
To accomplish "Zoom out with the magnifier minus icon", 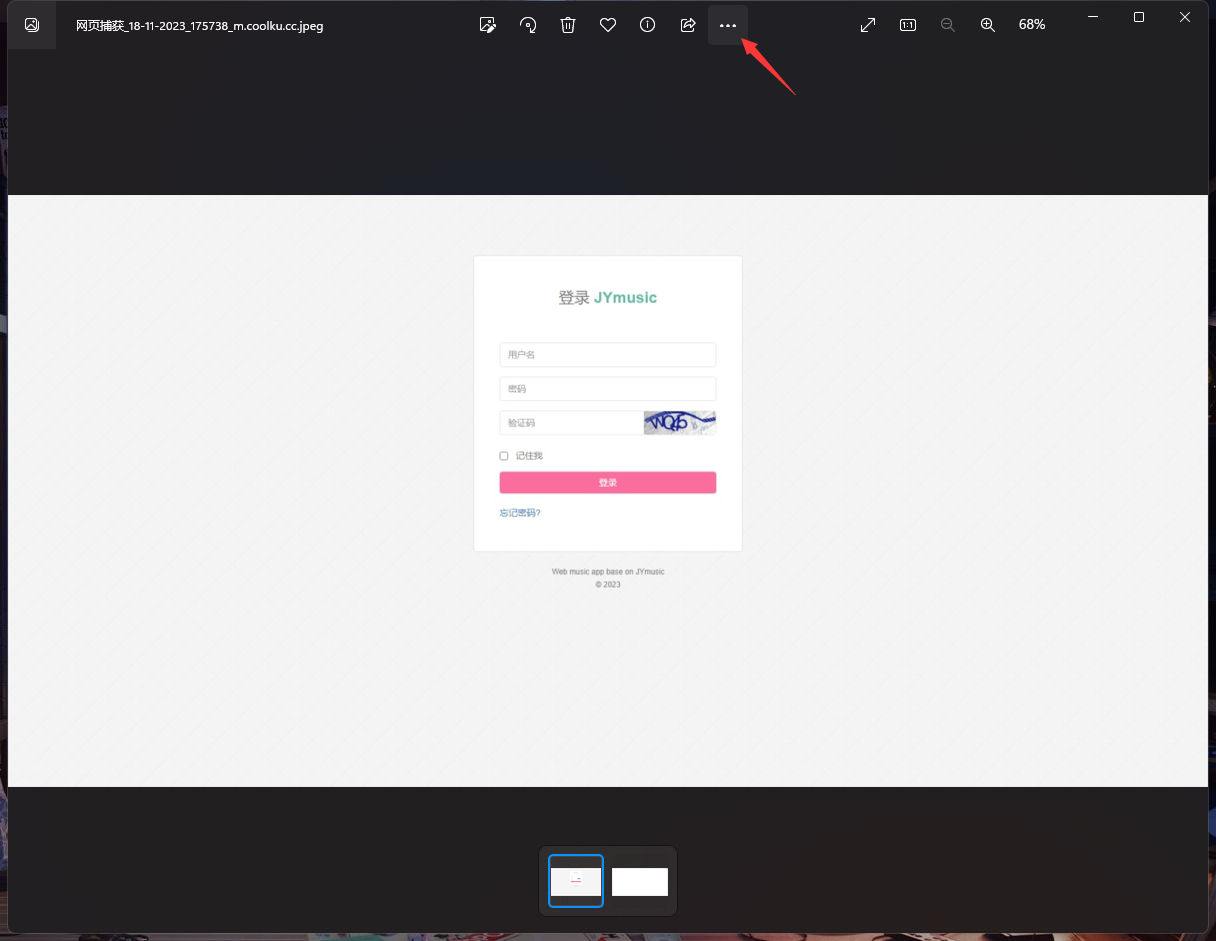I will coord(948,25).
